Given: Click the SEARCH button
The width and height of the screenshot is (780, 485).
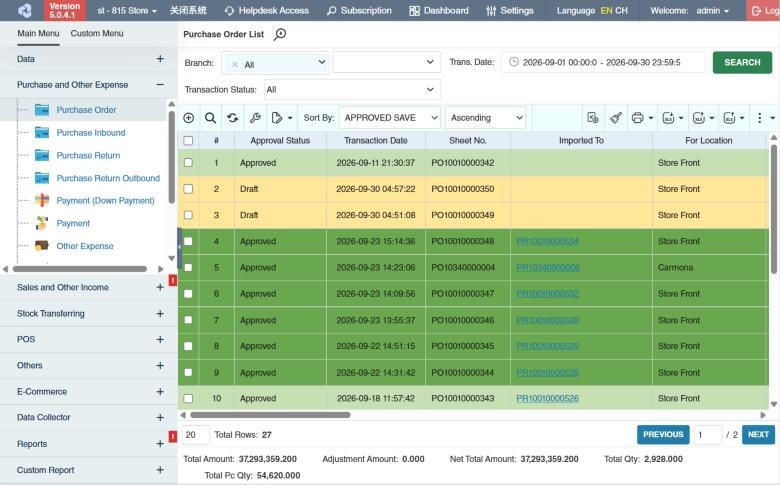Looking at the screenshot, I should [x=742, y=62].
